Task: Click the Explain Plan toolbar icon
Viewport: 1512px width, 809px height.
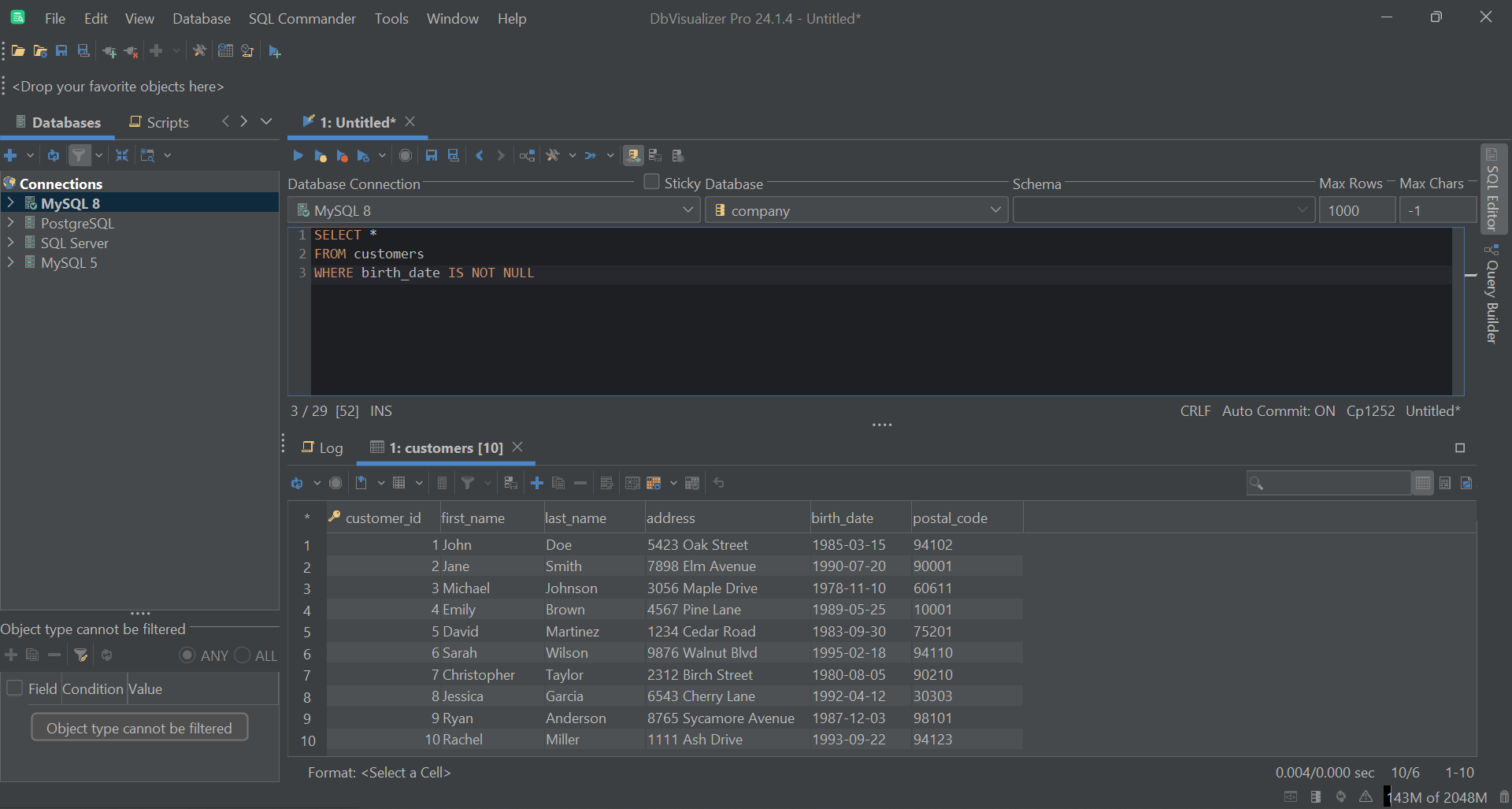Action: 527,155
